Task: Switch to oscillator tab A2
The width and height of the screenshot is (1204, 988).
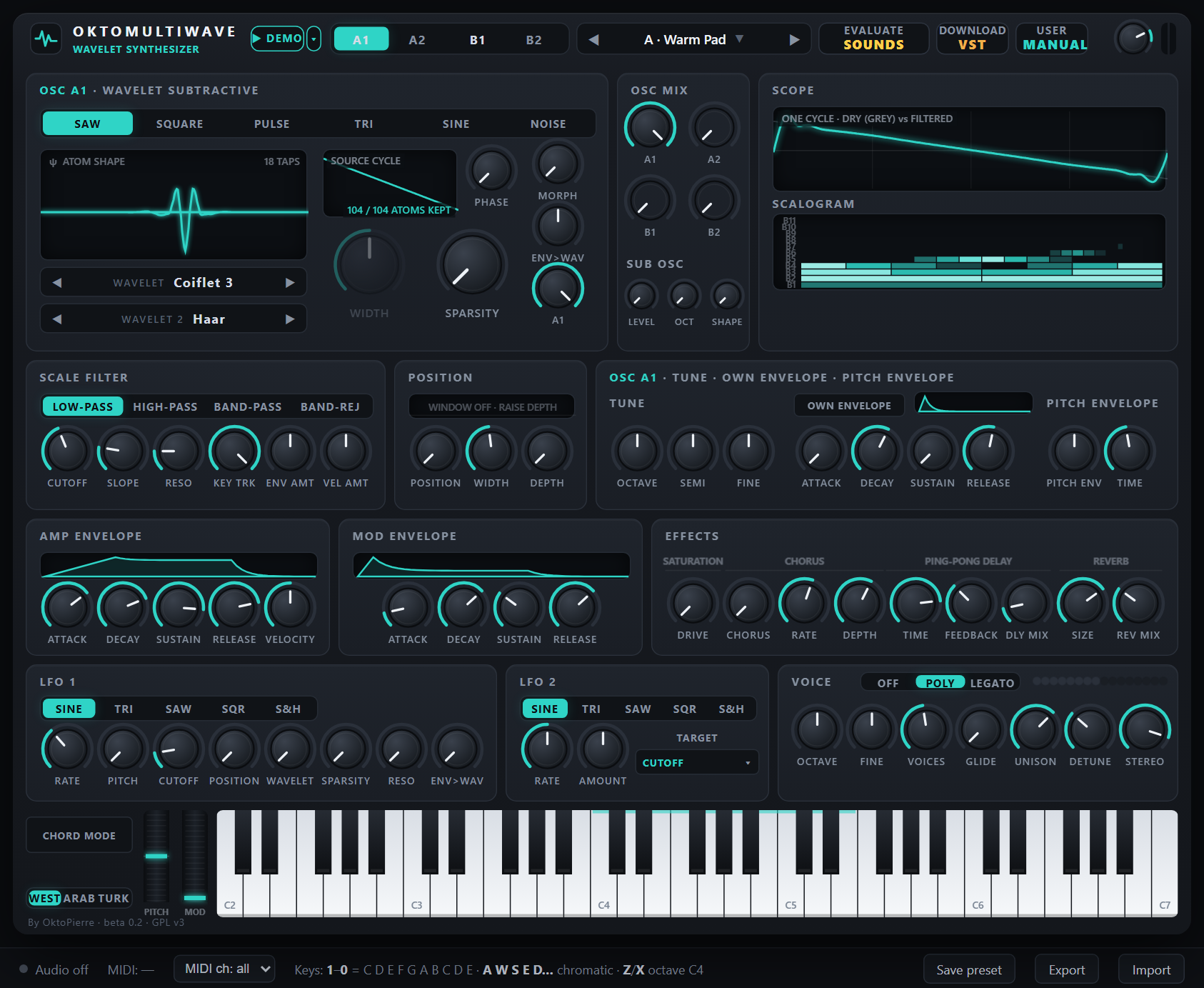Action: click(417, 40)
